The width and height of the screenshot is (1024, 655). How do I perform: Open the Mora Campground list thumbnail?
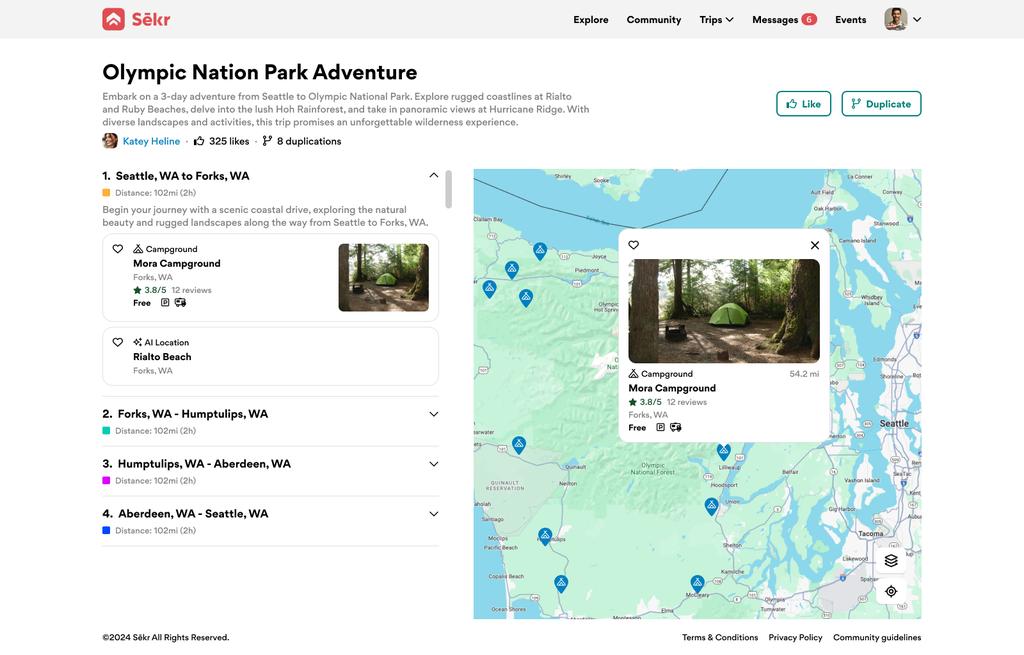383,278
